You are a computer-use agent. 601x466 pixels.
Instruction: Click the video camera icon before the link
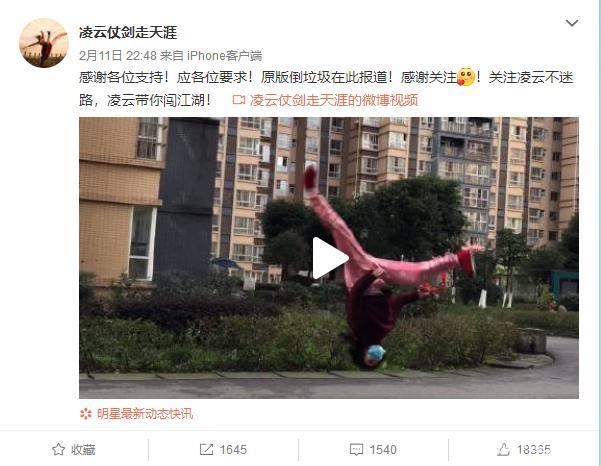click(239, 100)
